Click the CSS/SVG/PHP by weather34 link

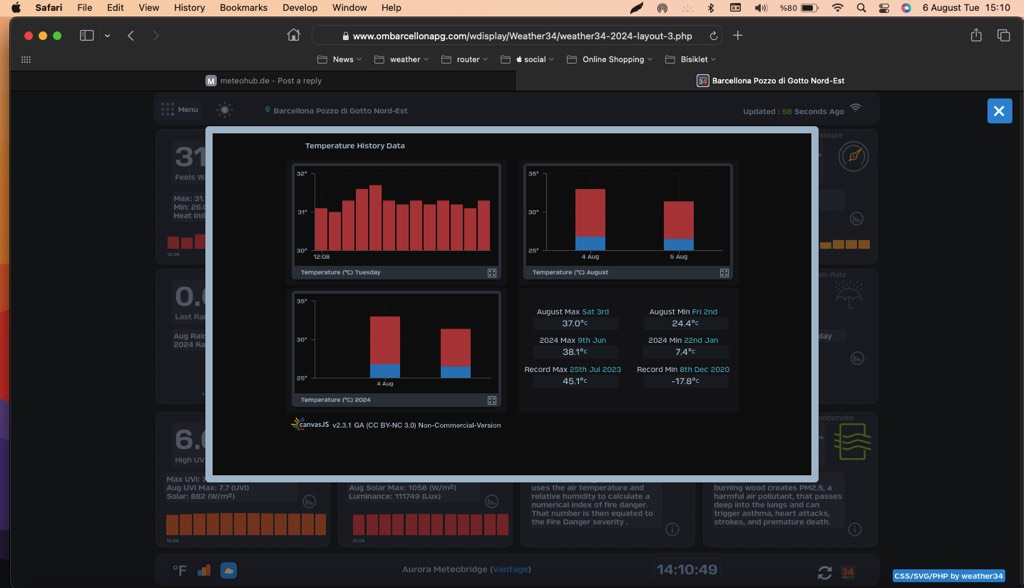click(x=948, y=576)
